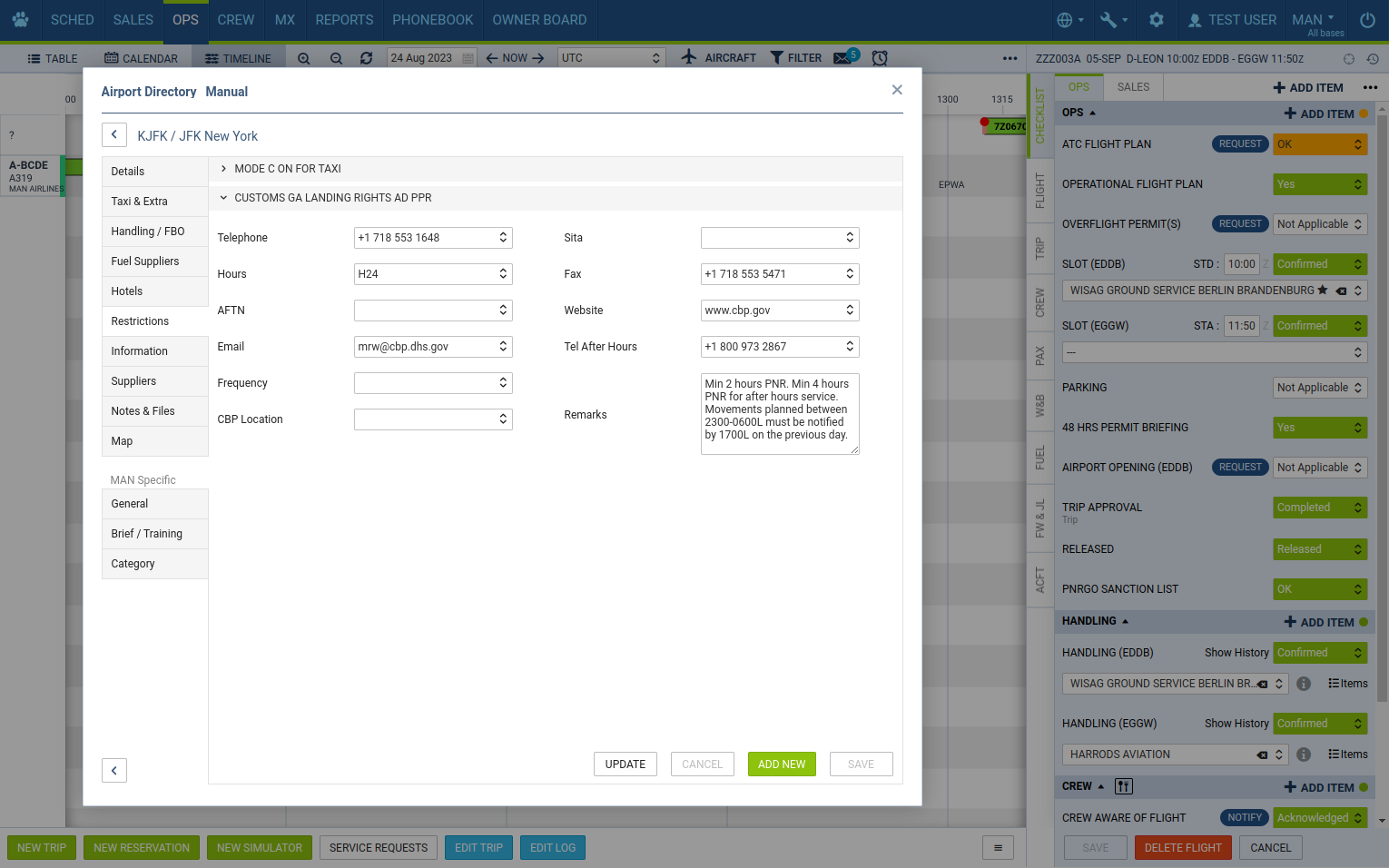The width and height of the screenshot is (1389, 868).
Task: Open the UTC timezone dropdown
Action: 611,58
